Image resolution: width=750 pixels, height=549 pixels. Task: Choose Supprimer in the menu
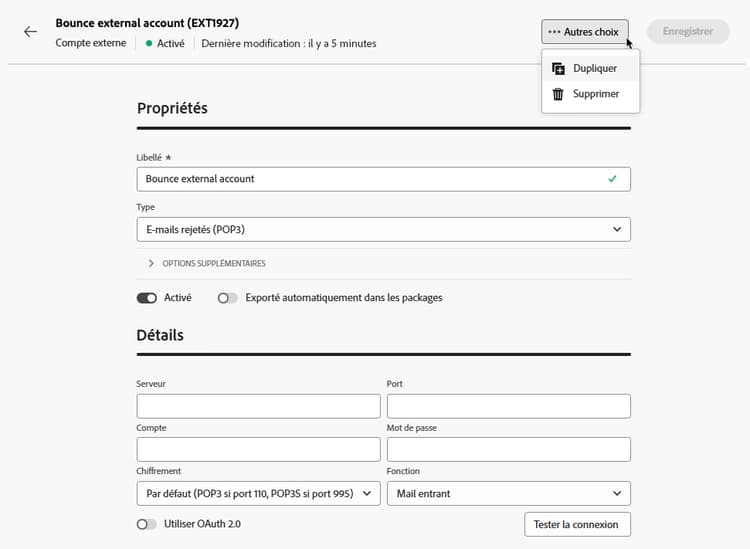[596, 94]
